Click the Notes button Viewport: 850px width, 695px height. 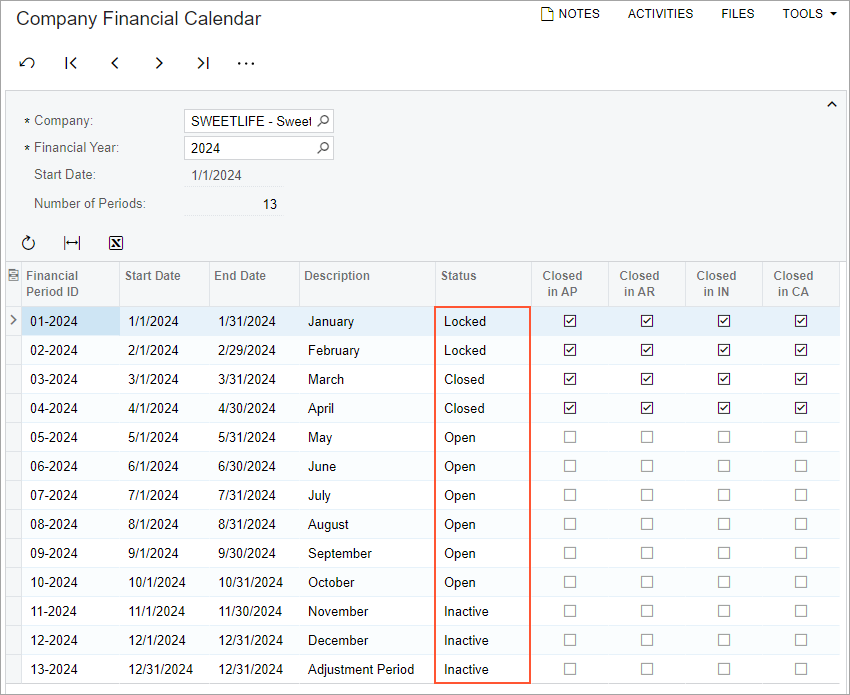tap(570, 14)
